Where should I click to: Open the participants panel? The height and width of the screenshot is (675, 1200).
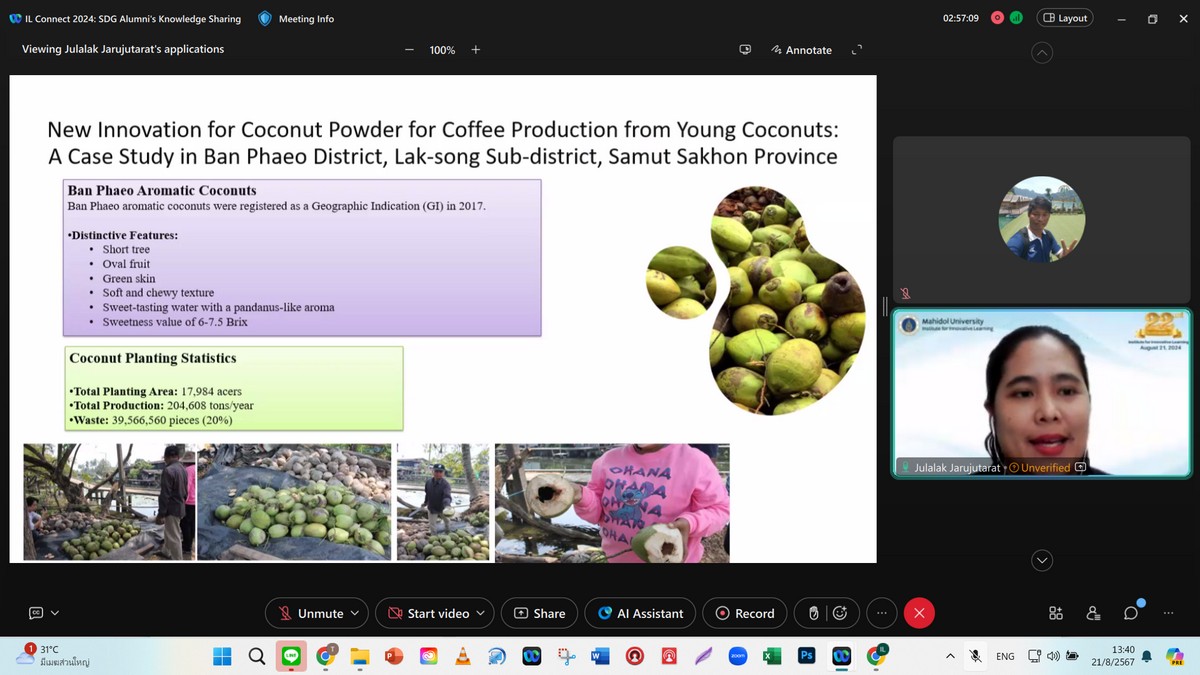pos(1093,613)
